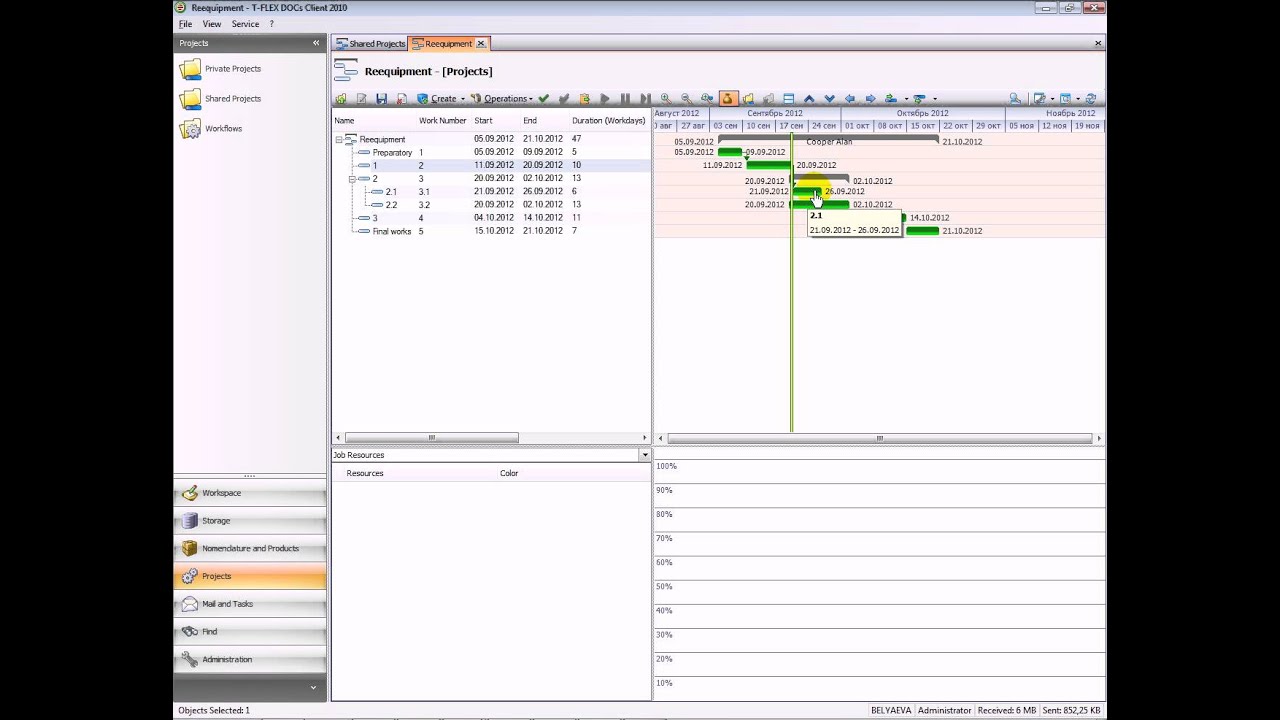Collapse the Projects sidebar panel chevron
The width and height of the screenshot is (1280, 720).
316,43
